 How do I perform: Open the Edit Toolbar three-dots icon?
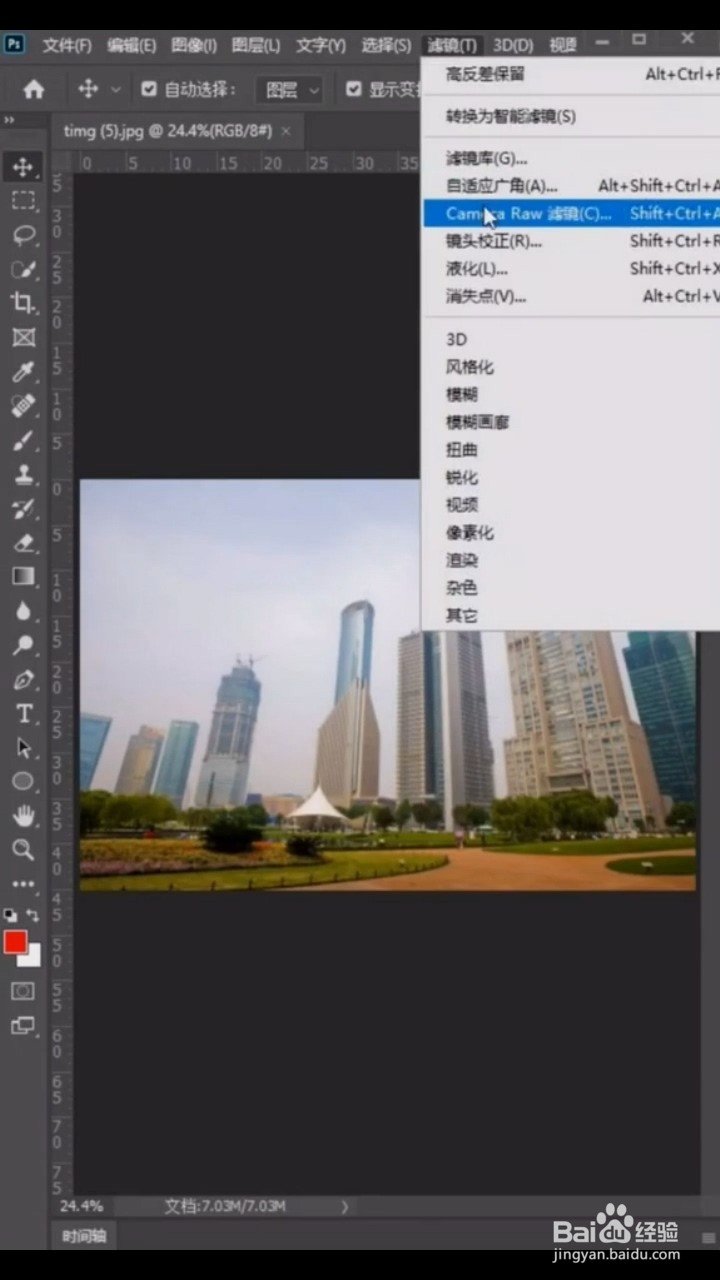coord(23,884)
